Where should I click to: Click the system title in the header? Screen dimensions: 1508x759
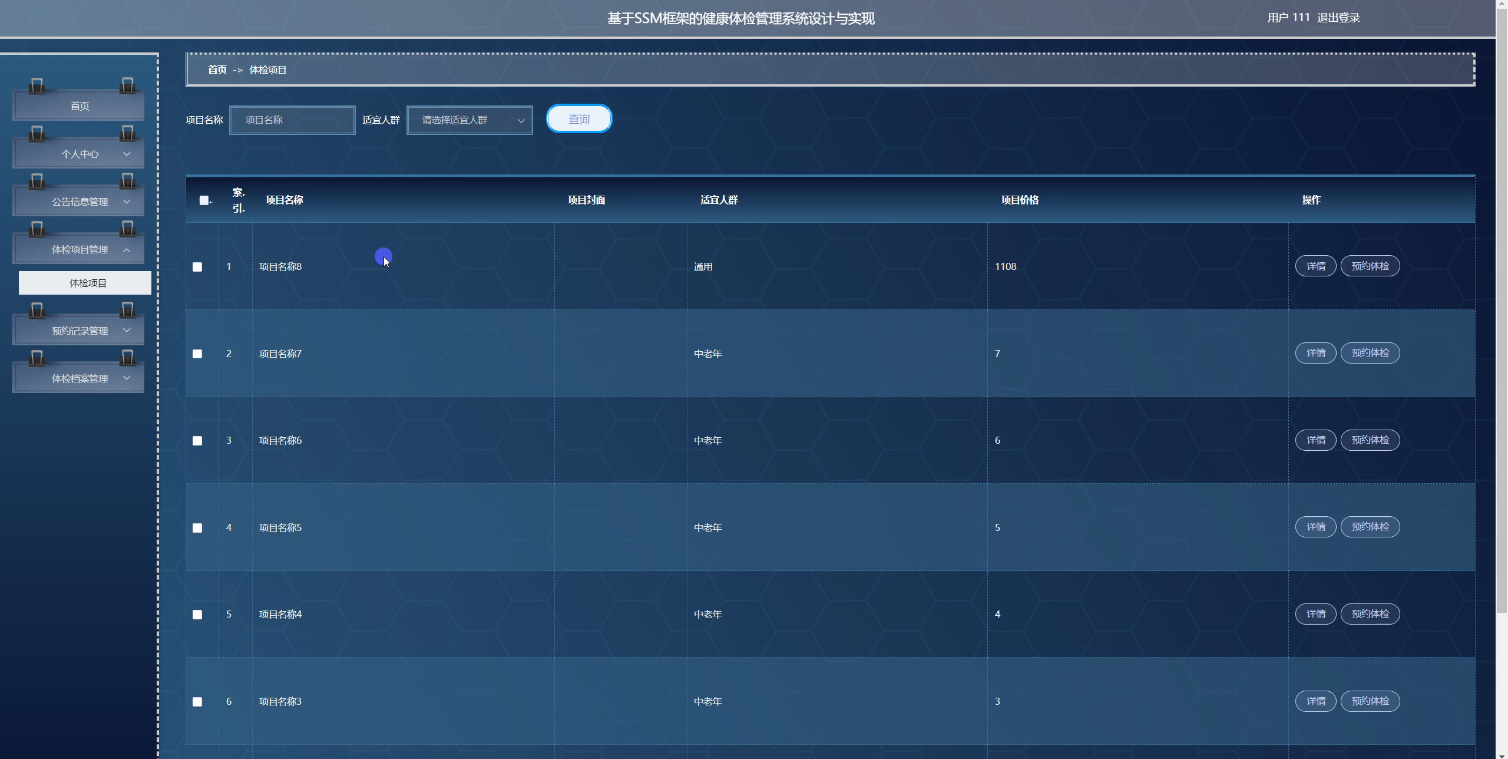pos(741,18)
